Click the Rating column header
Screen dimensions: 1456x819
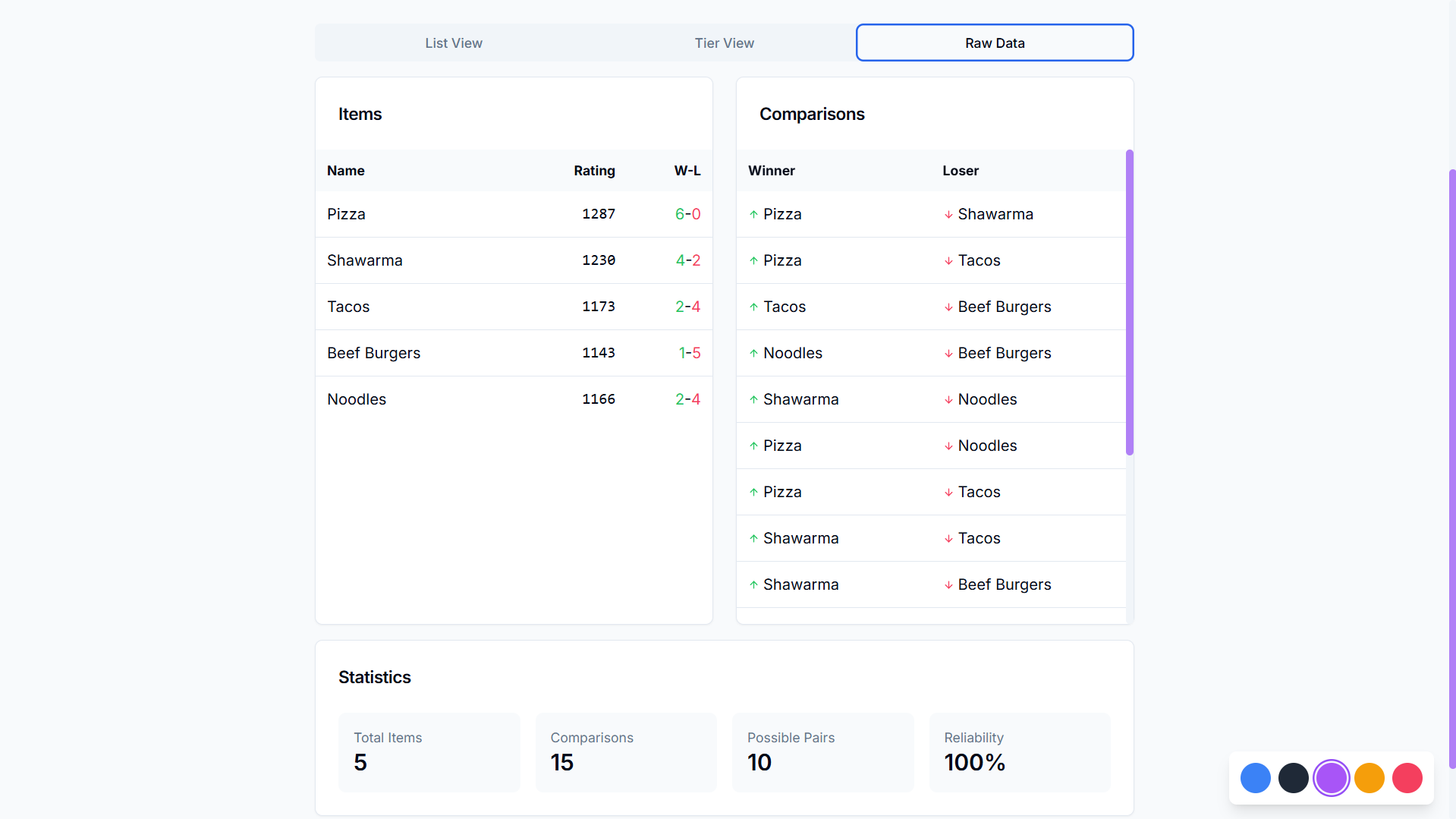coord(594,171)
